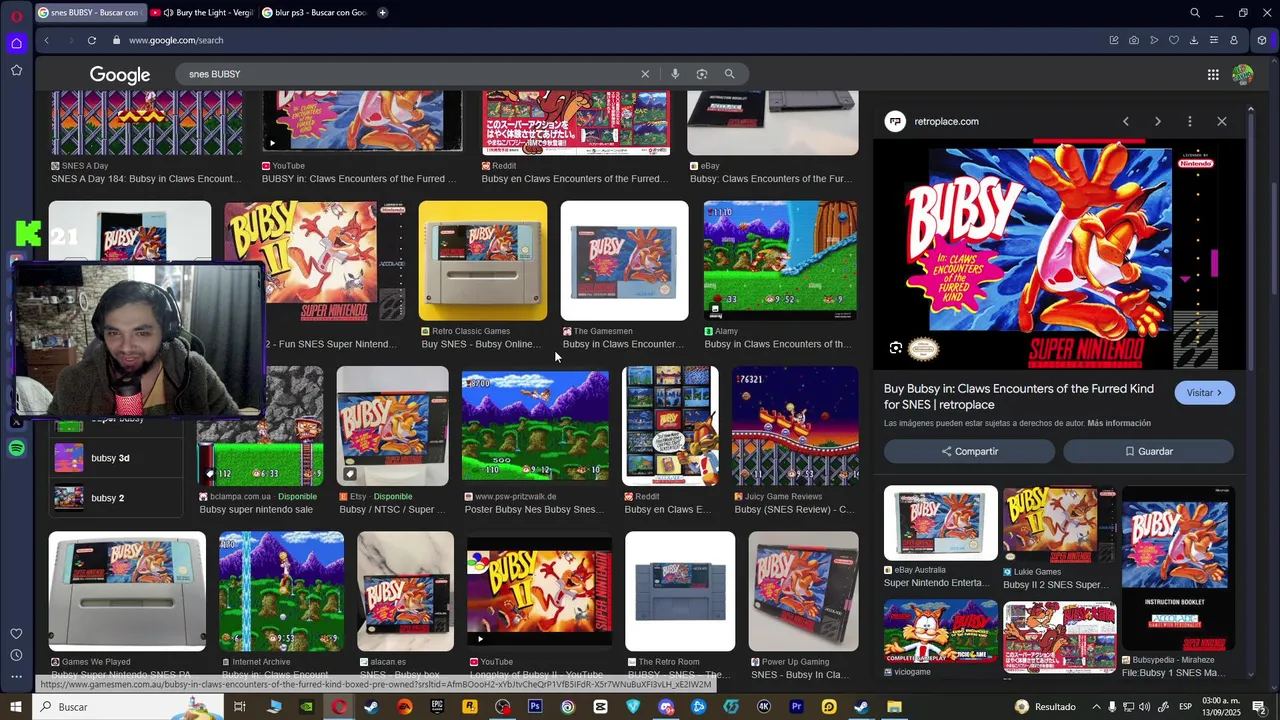Show previous image in the preview panel
The height and width of the screenshot is (720, 1280).
1126,121
